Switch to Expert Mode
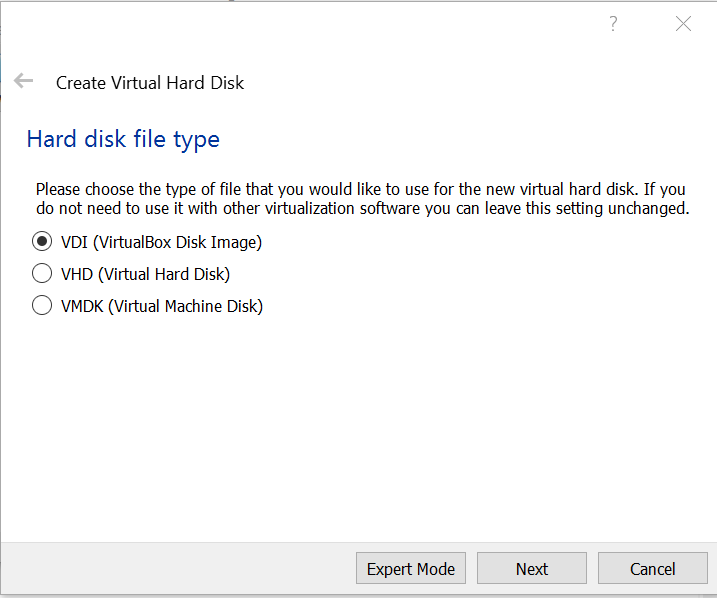Screen dimensions: 717x598 (x=410, y=569)
